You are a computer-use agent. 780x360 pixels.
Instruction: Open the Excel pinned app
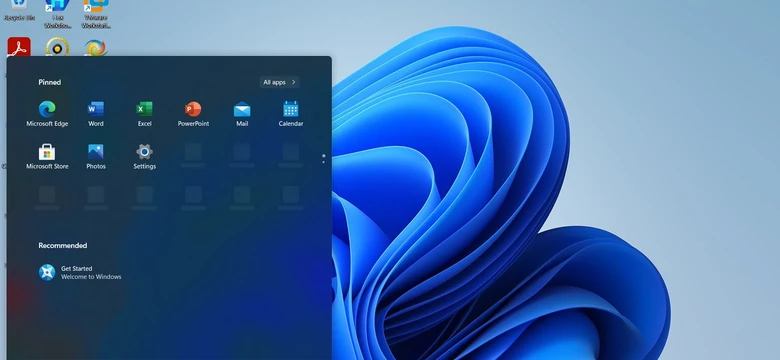[144, 114]
